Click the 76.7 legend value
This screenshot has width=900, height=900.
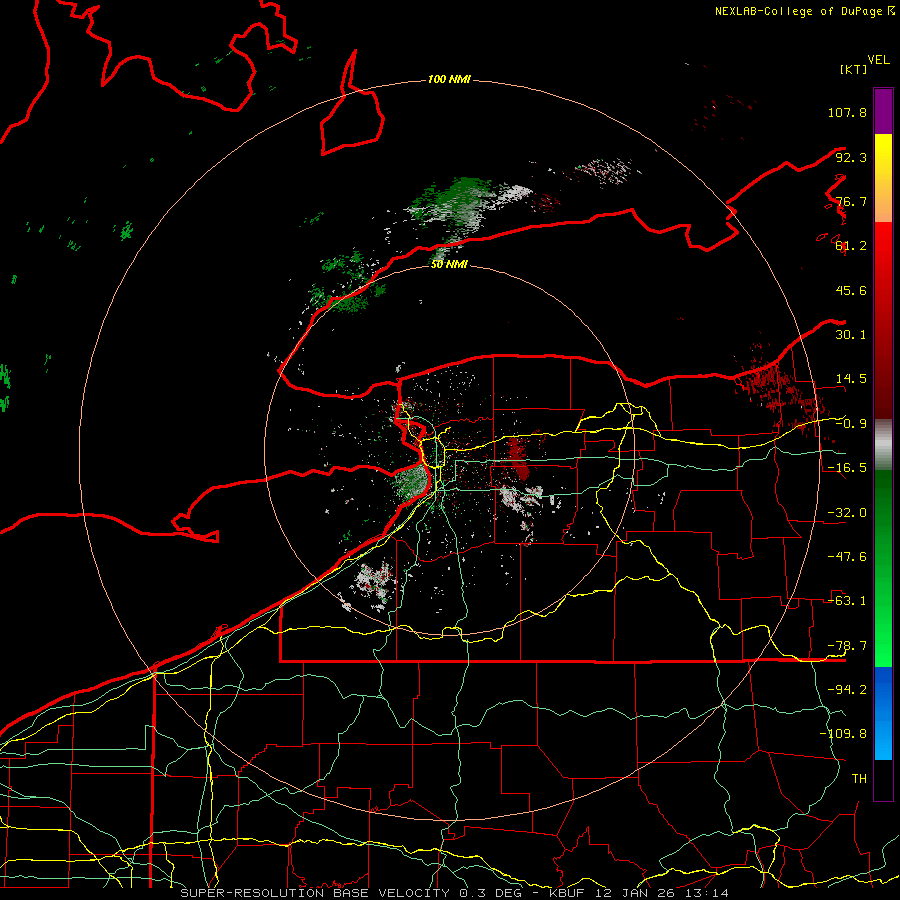point(851,201)
